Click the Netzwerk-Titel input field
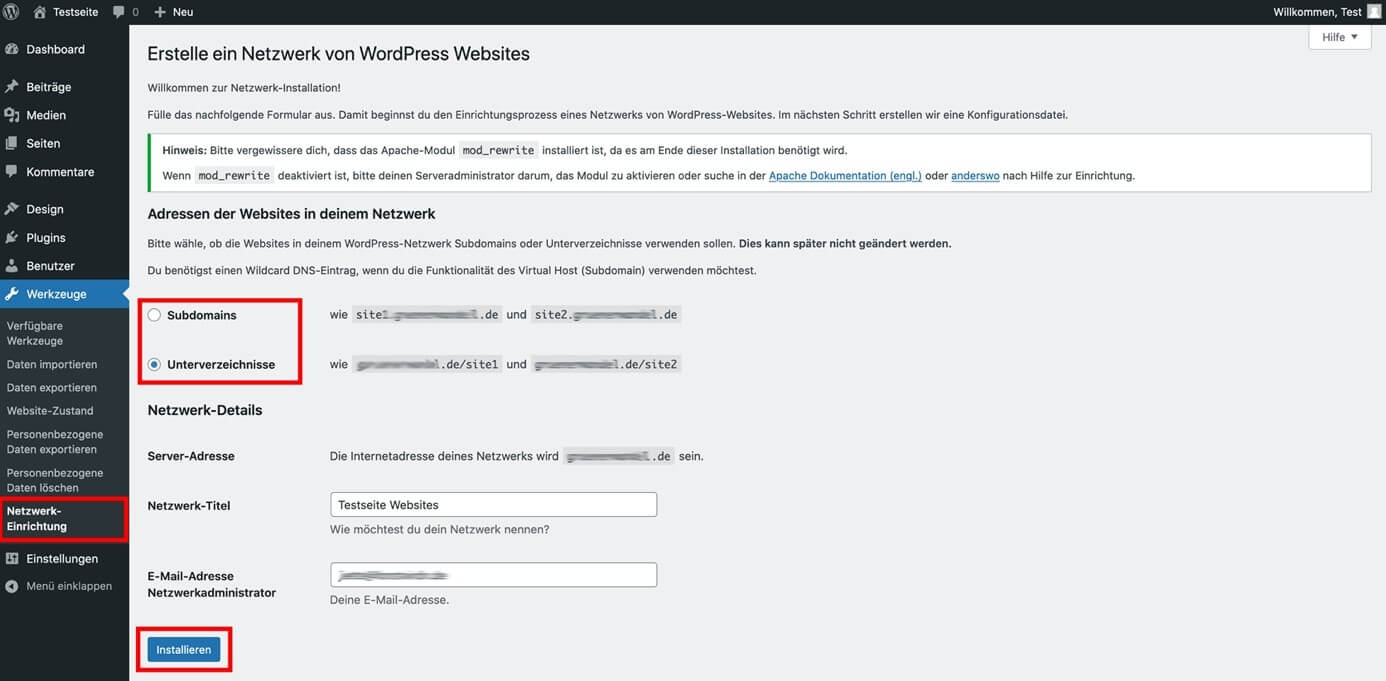Viewport: 1386px width, 681px height. [x=493, y=505]
